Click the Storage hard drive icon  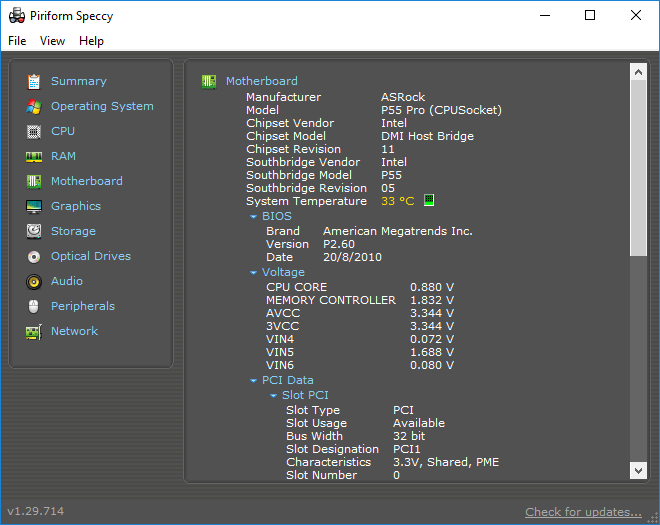pyautogui.click(x=34, y=232)
